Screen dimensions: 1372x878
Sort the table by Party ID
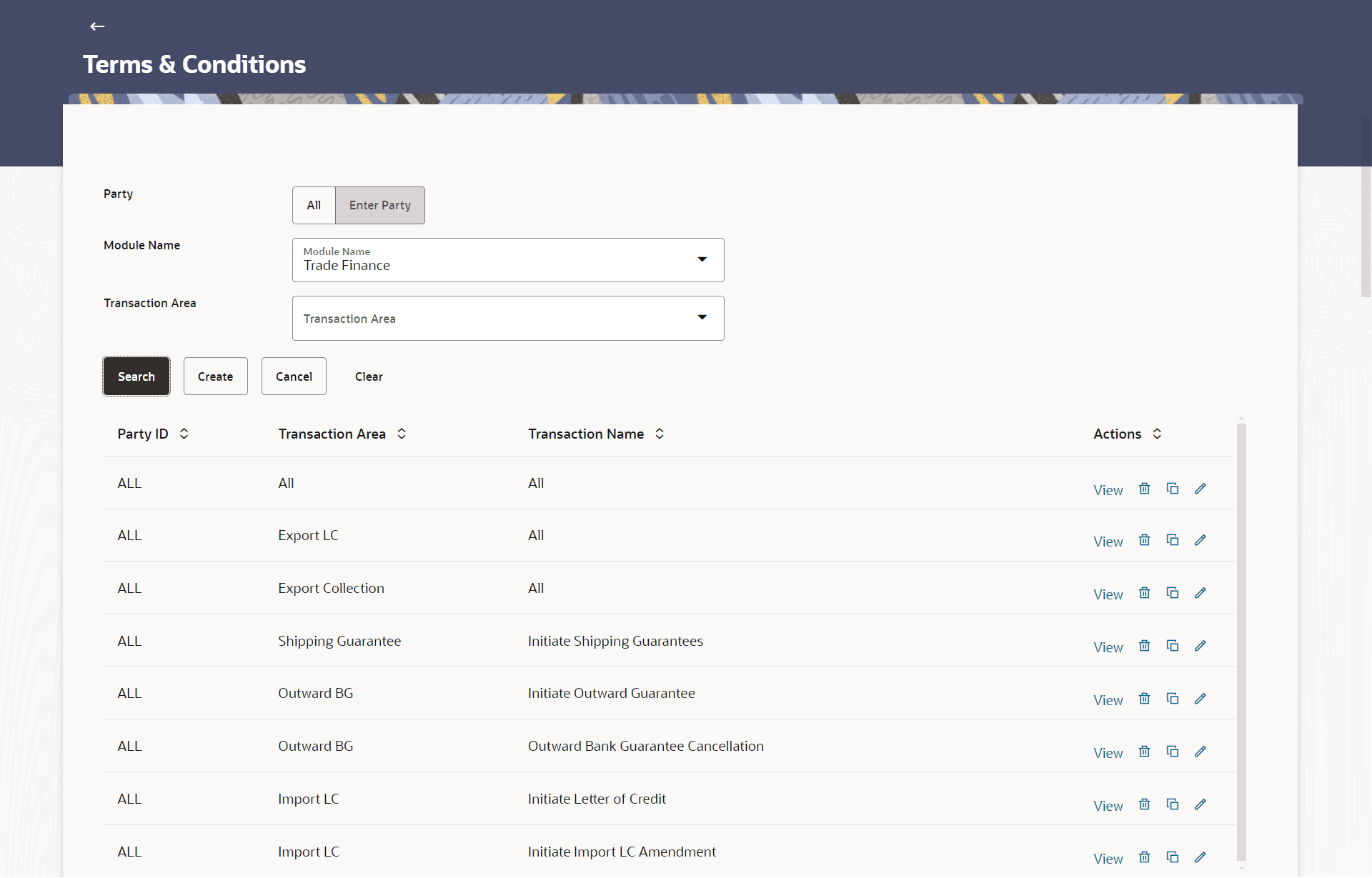[184, 434]
